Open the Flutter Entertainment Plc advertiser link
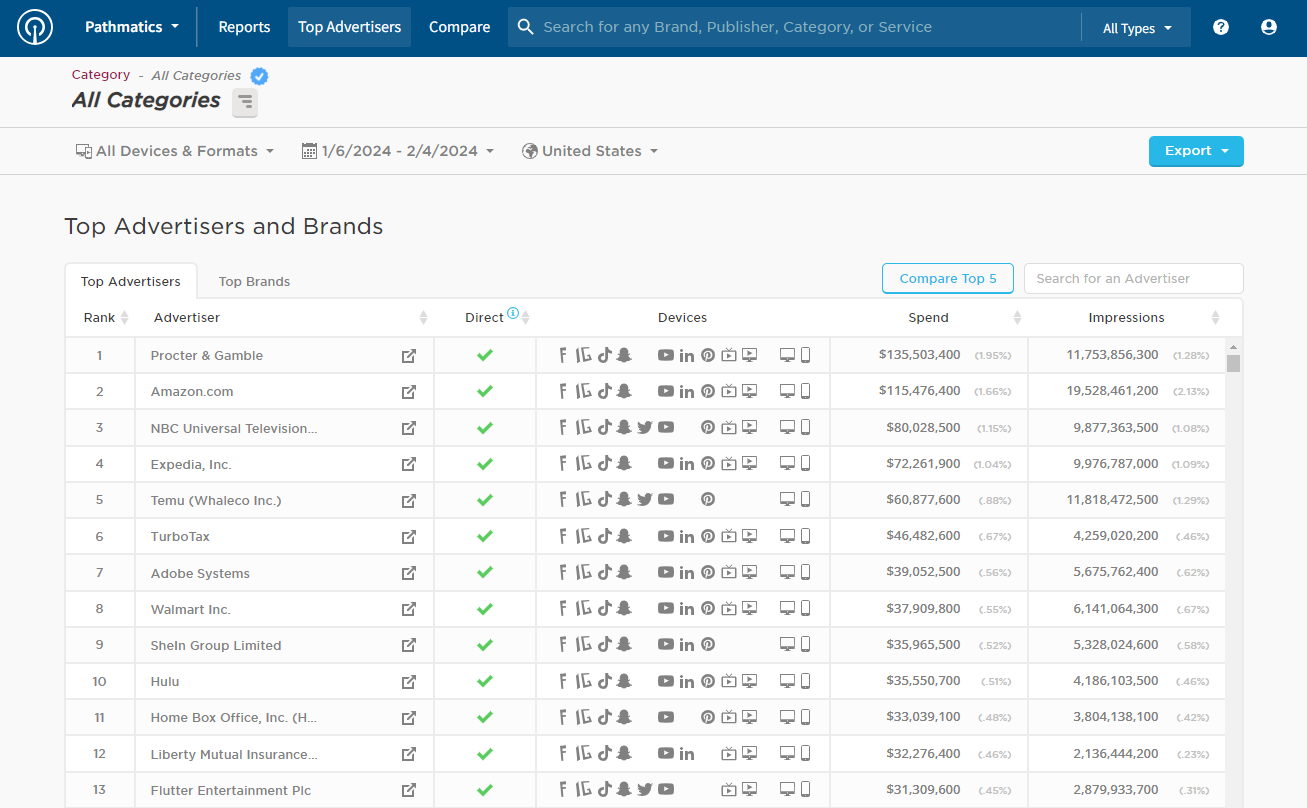This screenshot has width=1307, height=808. (x=231, y=790)
